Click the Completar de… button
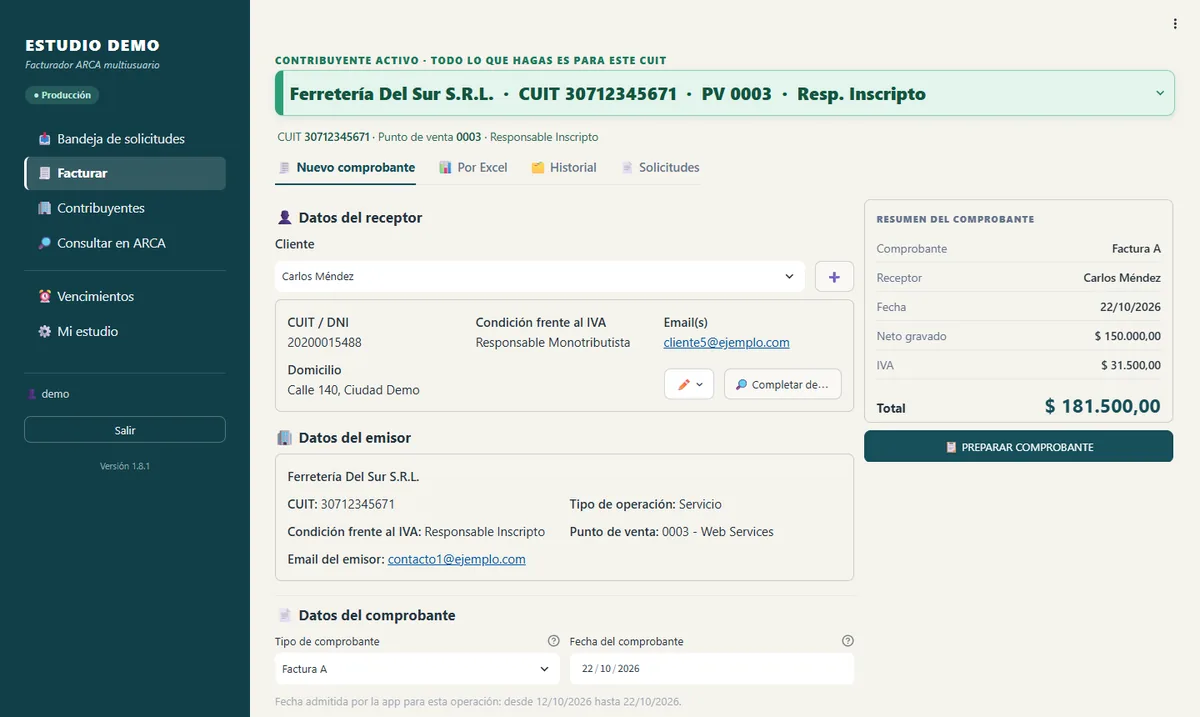 tap(782, 384)
